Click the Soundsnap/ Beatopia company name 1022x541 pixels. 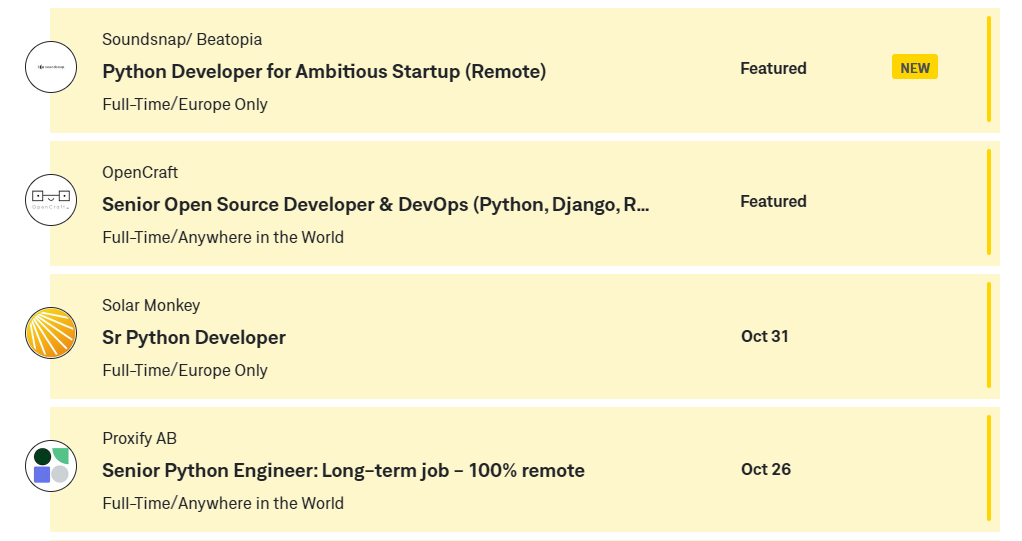click(182, 39)
